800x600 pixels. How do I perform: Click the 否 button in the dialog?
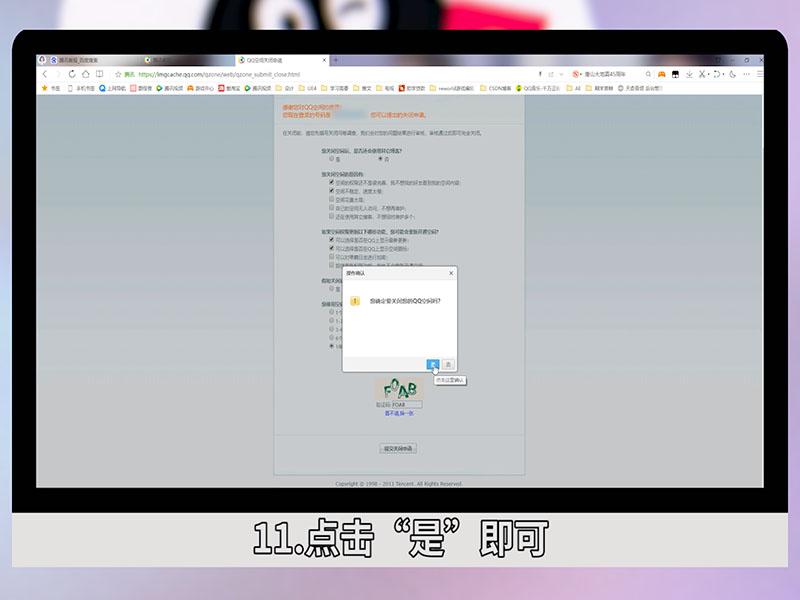(448, 364)
